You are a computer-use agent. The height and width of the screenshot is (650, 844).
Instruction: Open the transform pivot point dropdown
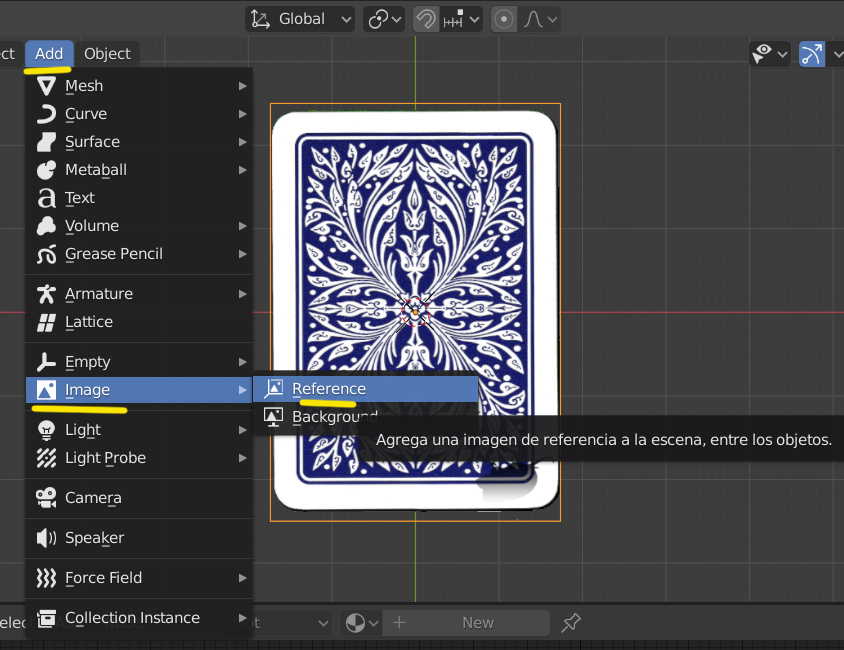click(384, 19)
